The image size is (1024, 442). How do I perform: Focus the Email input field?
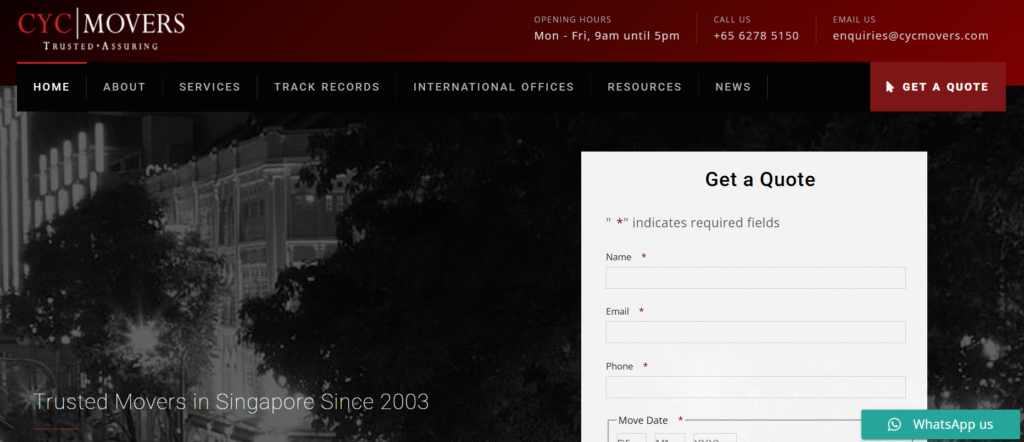(x=756, y=332)
